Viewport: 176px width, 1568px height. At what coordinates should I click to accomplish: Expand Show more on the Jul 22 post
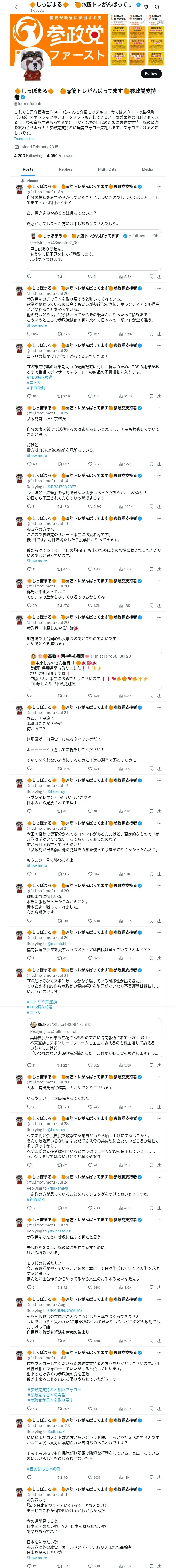[37, 455]
